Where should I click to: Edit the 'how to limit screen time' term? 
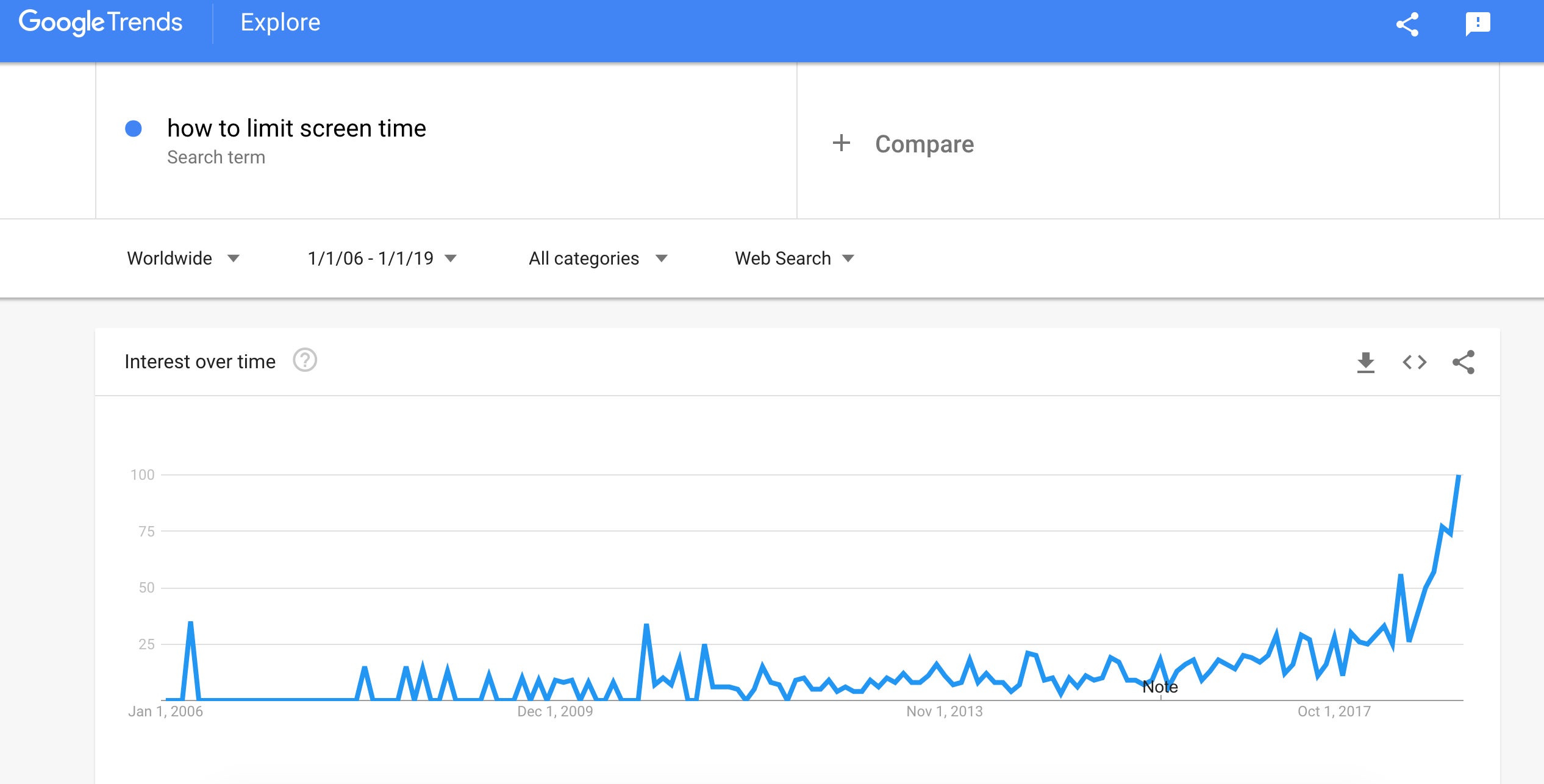point(296,129)
